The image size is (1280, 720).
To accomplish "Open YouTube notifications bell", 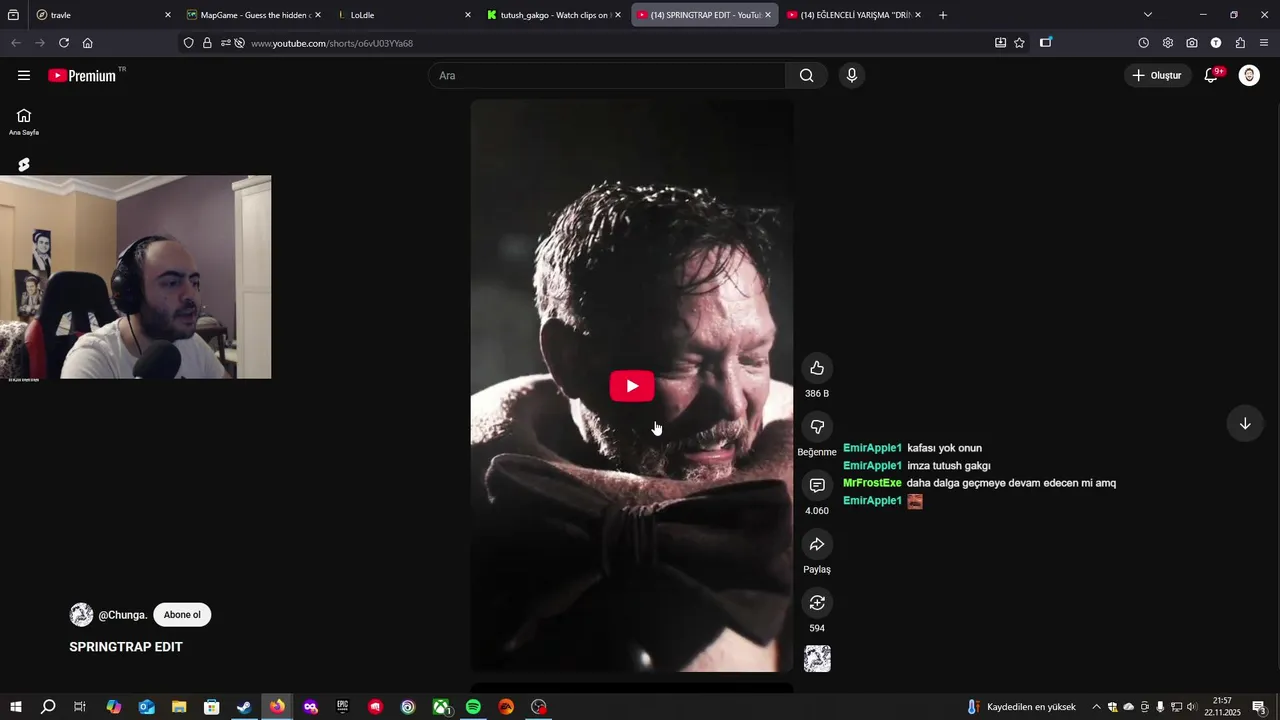I will [1211, 75].
